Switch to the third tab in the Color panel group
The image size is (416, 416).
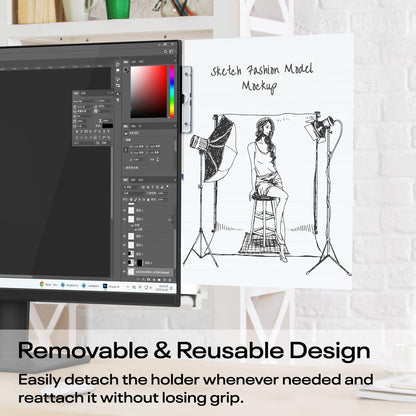[x=141, y=62]
